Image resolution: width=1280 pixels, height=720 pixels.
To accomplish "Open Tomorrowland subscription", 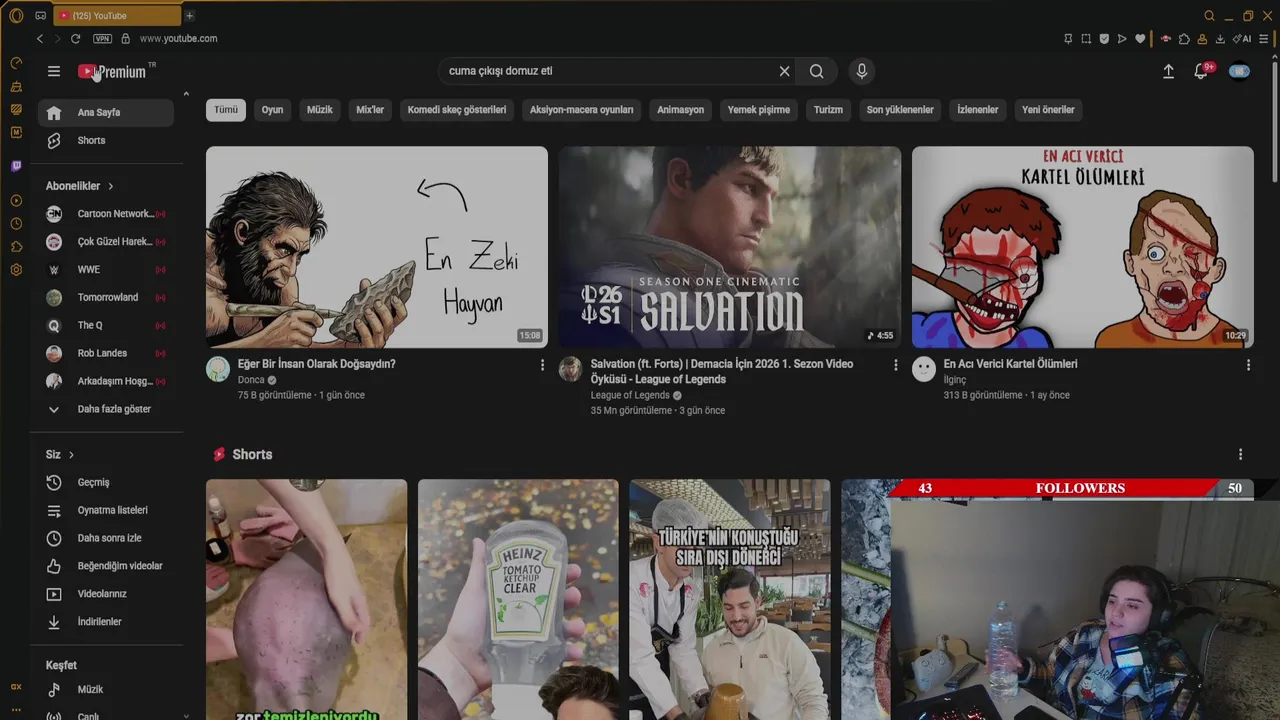I will pos(106,297).
